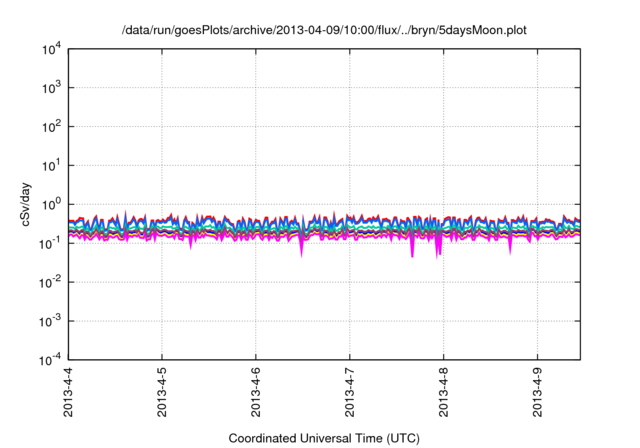Click the 10^-4 y-axis tick label
The image size is (640, 448).
click(x=50, y=360)
